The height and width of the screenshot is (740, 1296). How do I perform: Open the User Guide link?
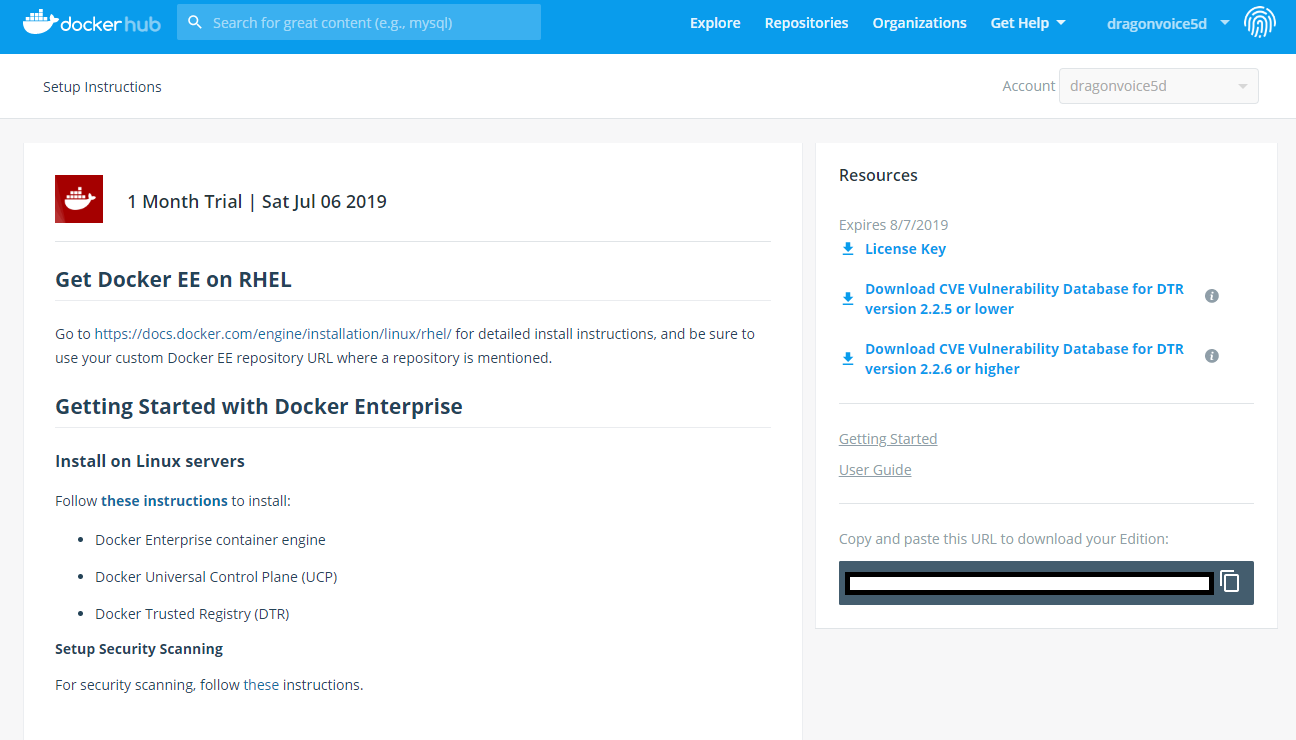[875, 470]
